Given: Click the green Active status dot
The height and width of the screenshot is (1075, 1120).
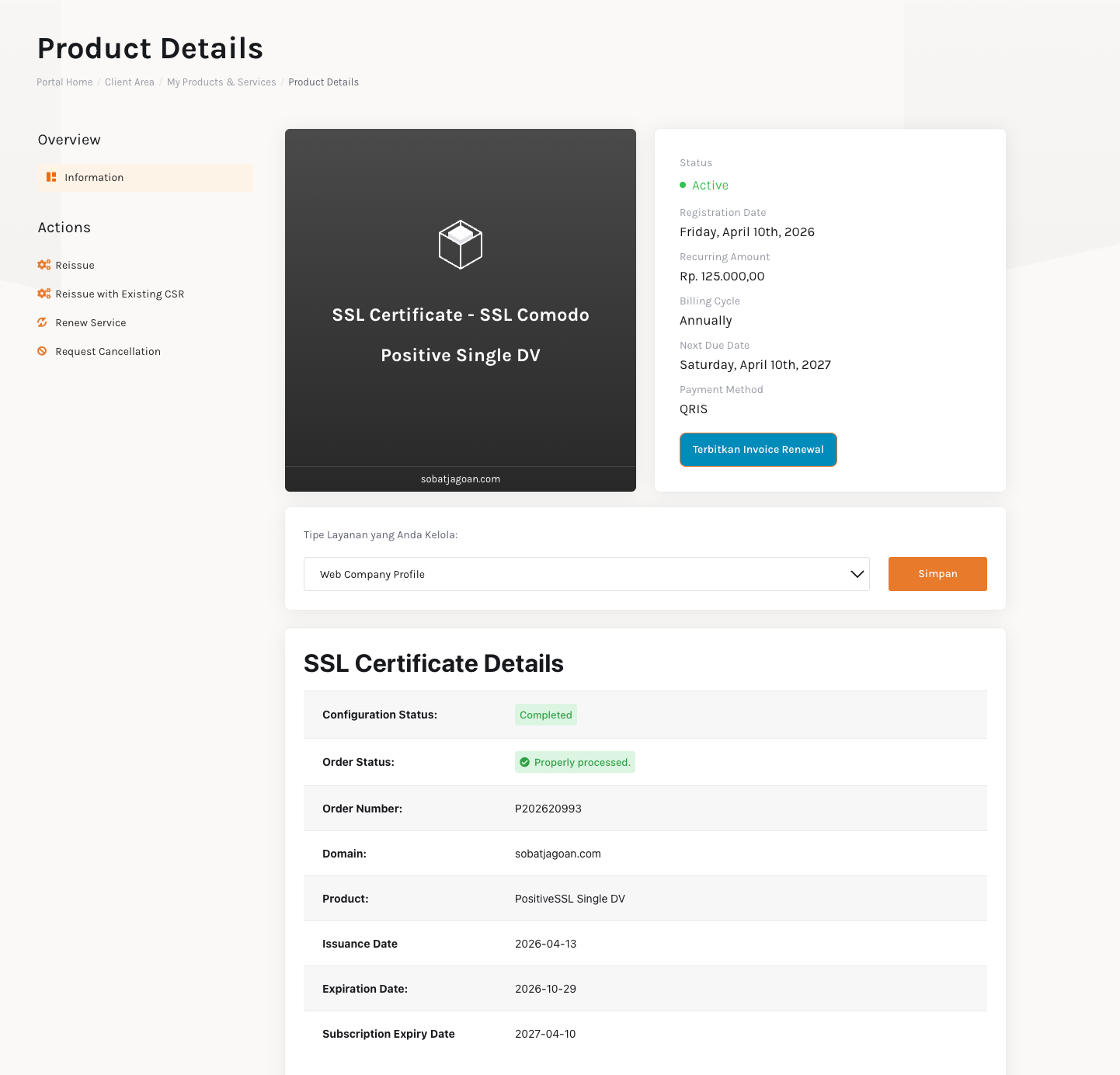Looking at the screenshot, I should click(683, 185).
